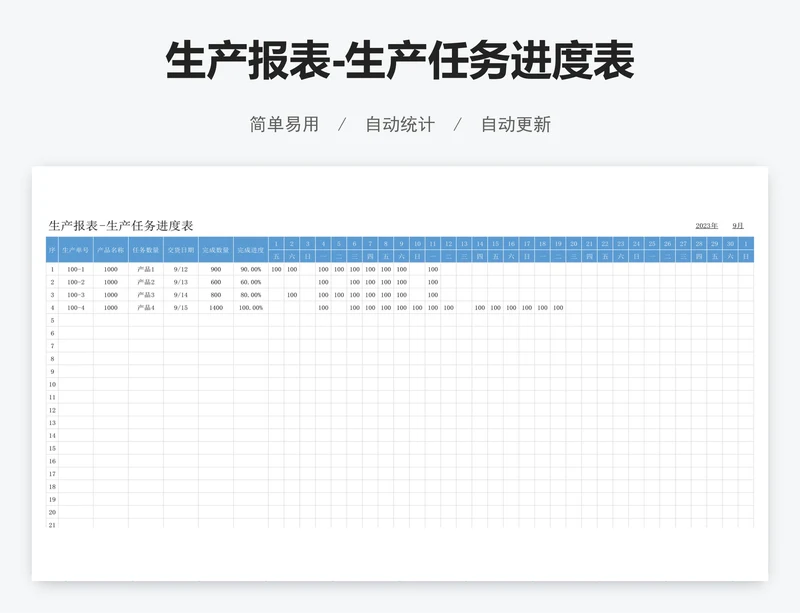Select day 12 value 100 in row 100-4
This screenshot has height=613, width=800.
(x=448, y=307)
